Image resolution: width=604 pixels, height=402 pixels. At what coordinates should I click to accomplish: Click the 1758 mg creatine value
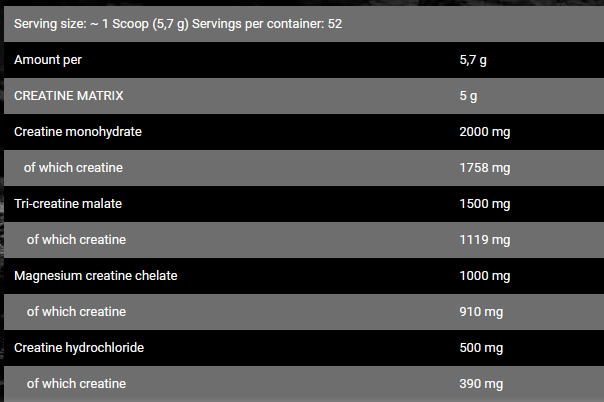(x=484, y=168)
